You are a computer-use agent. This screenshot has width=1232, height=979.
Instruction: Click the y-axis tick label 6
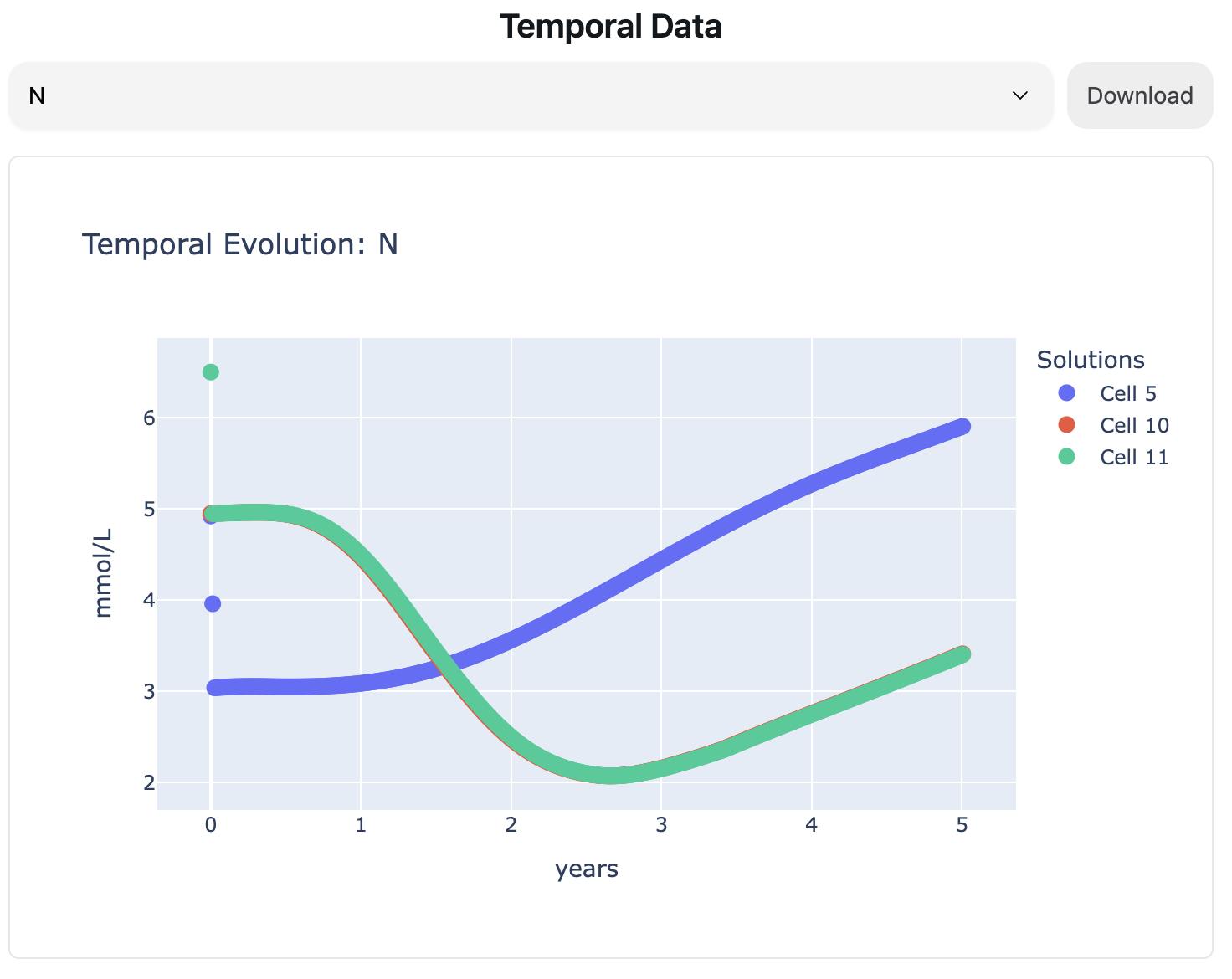[x=149, y=418]
